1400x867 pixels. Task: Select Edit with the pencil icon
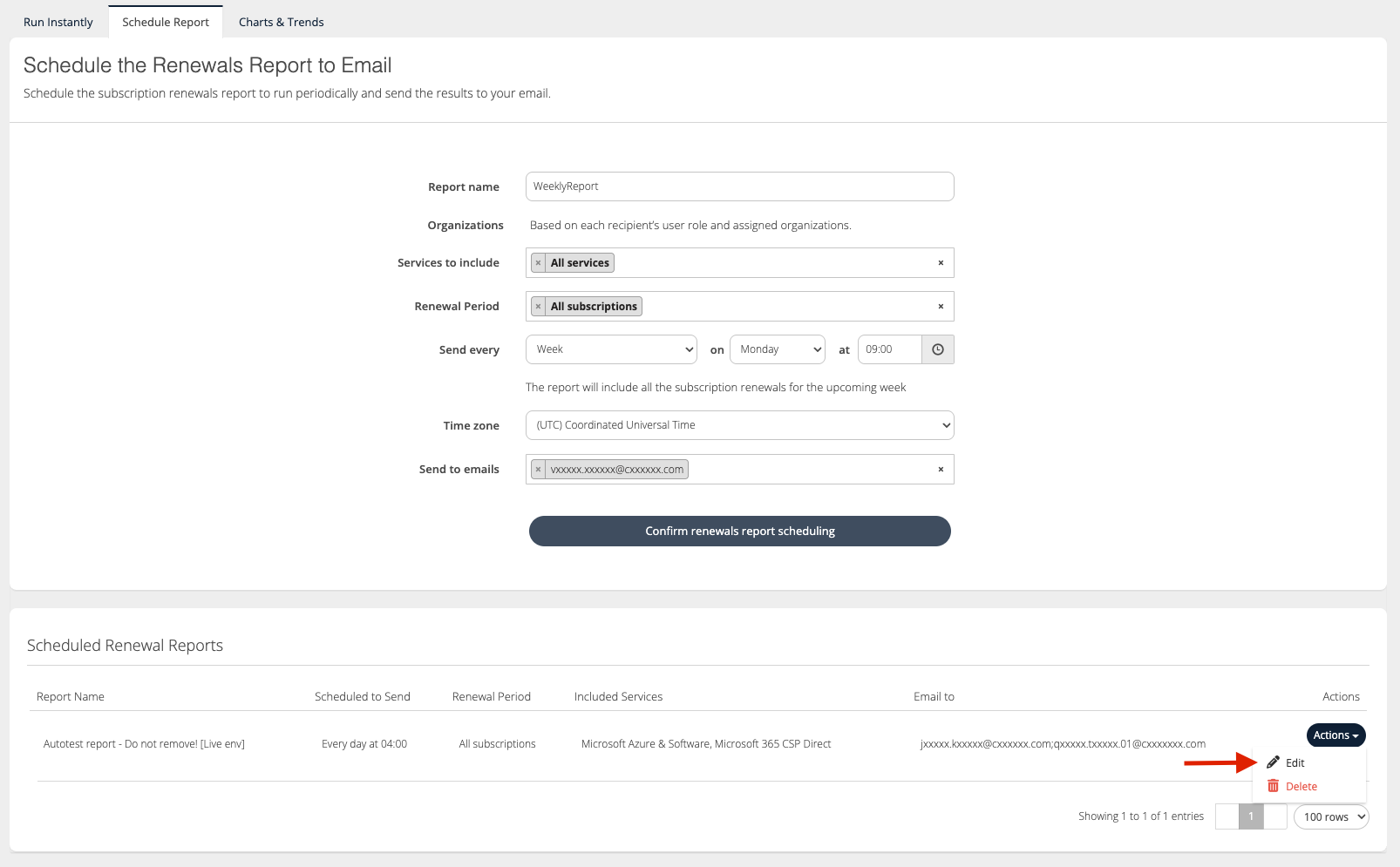1294,763
